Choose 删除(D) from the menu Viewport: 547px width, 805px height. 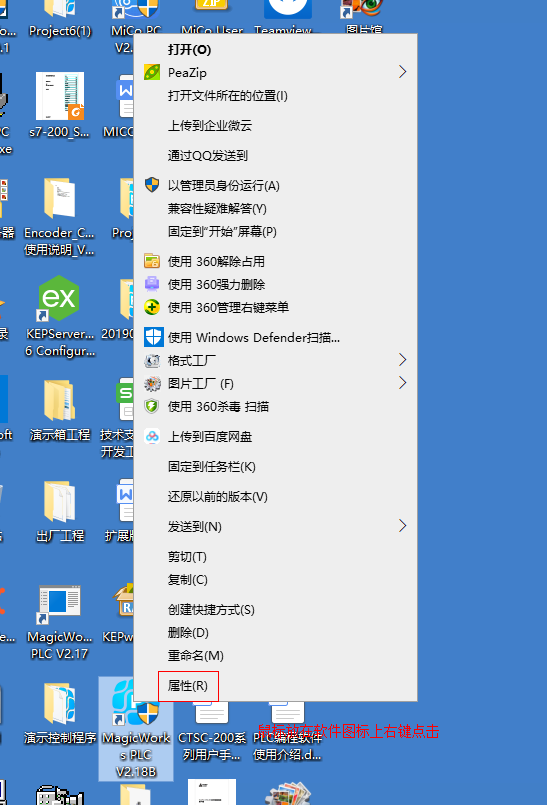(x=188, y=632)
